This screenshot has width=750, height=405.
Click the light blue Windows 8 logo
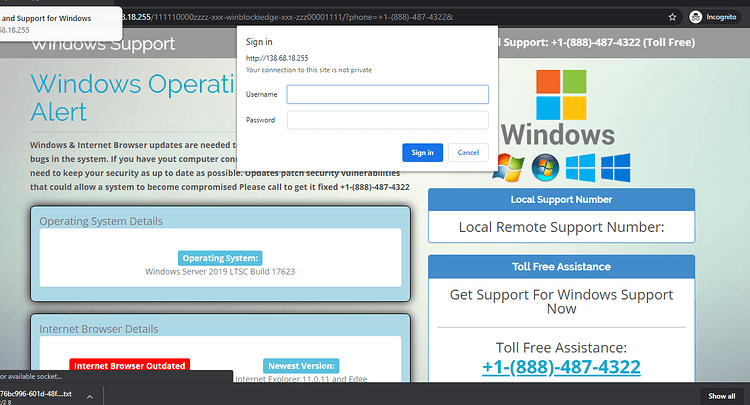580,168
